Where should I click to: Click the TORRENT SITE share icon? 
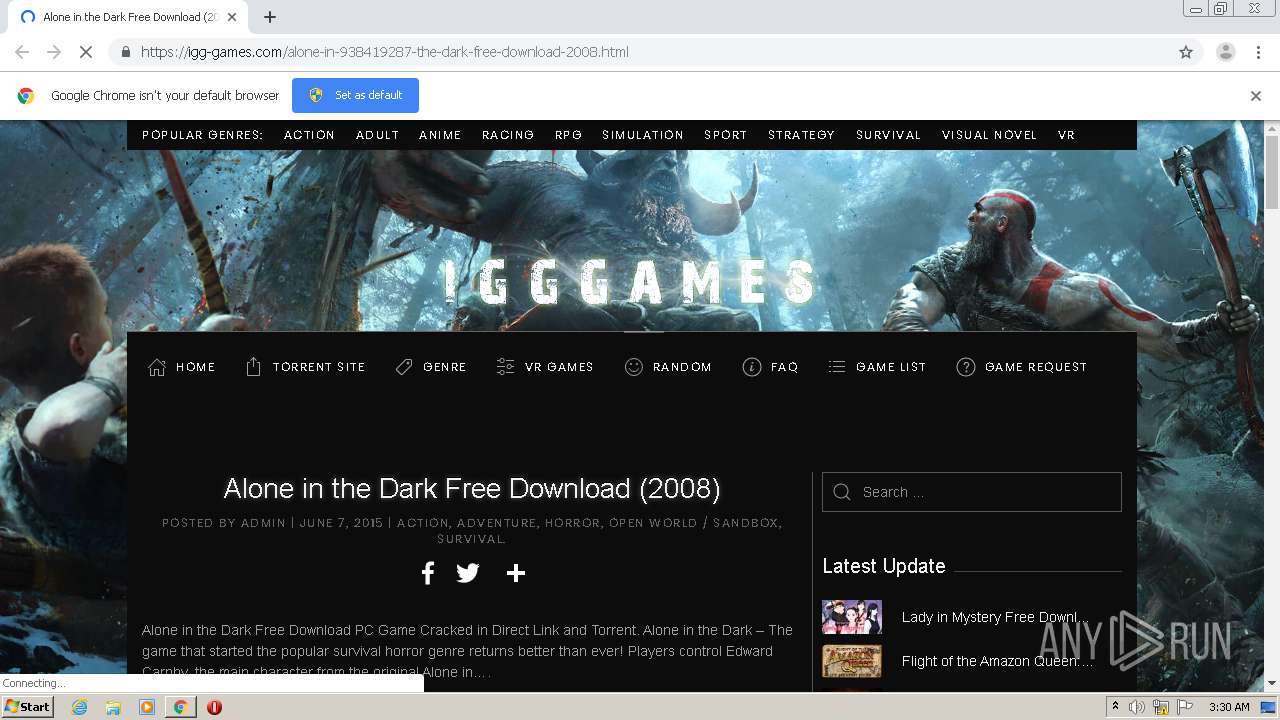coord(253,367)
